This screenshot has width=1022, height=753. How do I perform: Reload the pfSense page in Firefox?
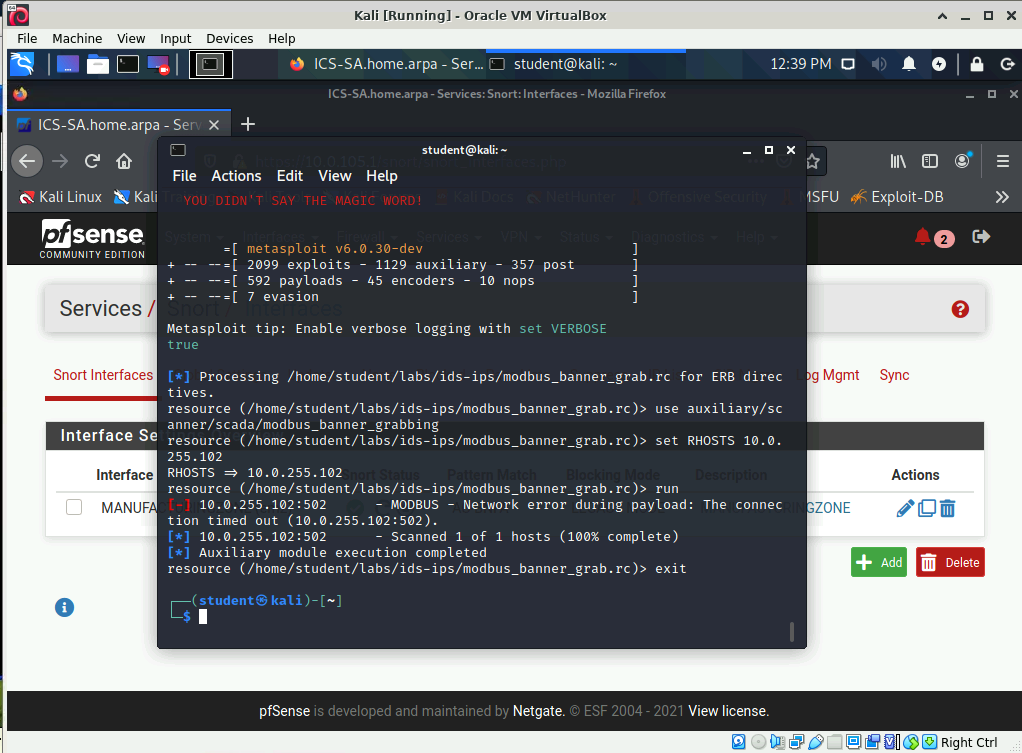[92, 161]
